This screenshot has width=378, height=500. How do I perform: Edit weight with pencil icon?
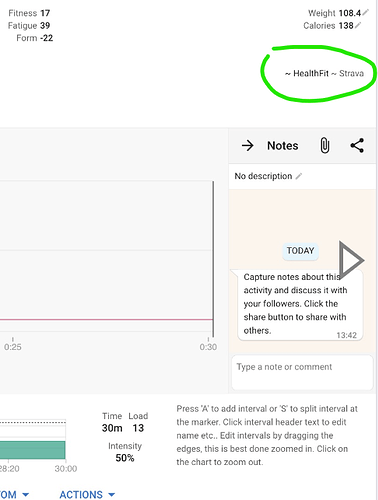pos(366,13)
